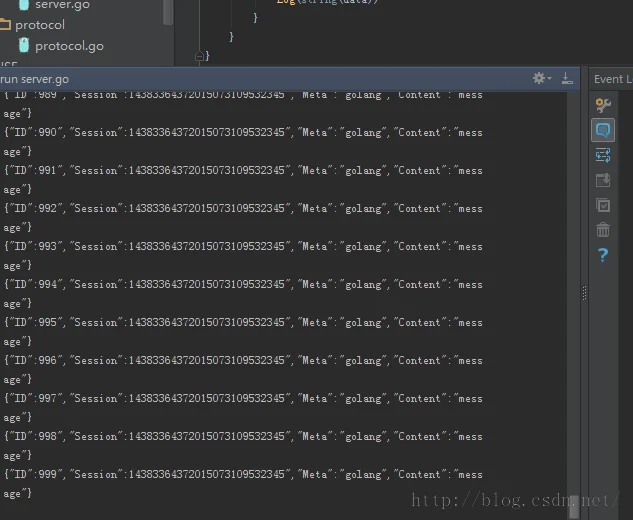This screenshot has height=520, width=633.
Task: Click Mark all as read checkbox icon
Action: [x=603, y=205]
